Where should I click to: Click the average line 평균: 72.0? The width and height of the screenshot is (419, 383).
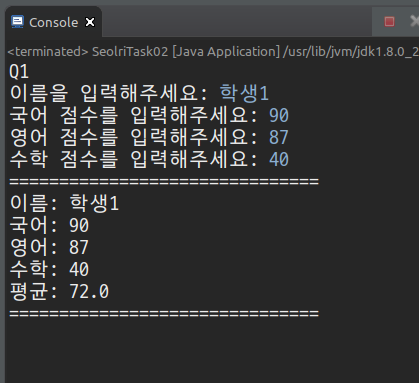(x=59, y=291)
